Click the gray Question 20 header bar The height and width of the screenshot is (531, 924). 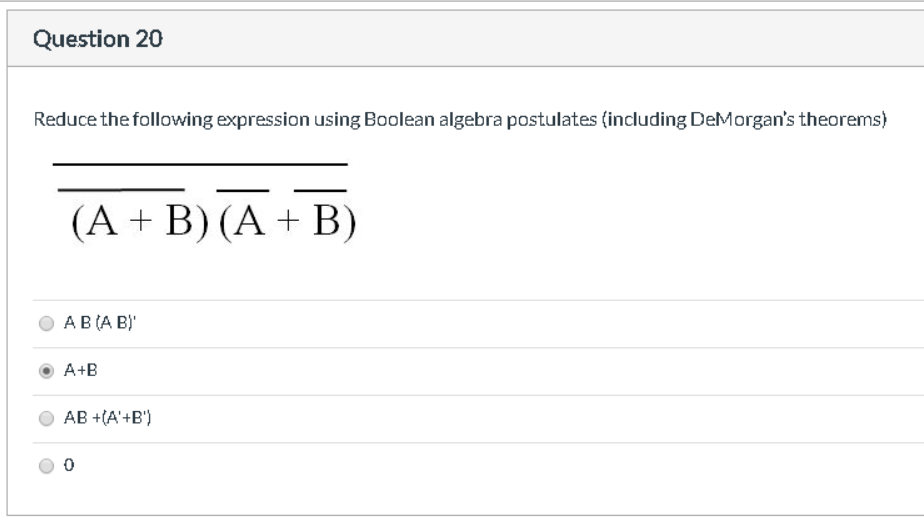[466, 38]
